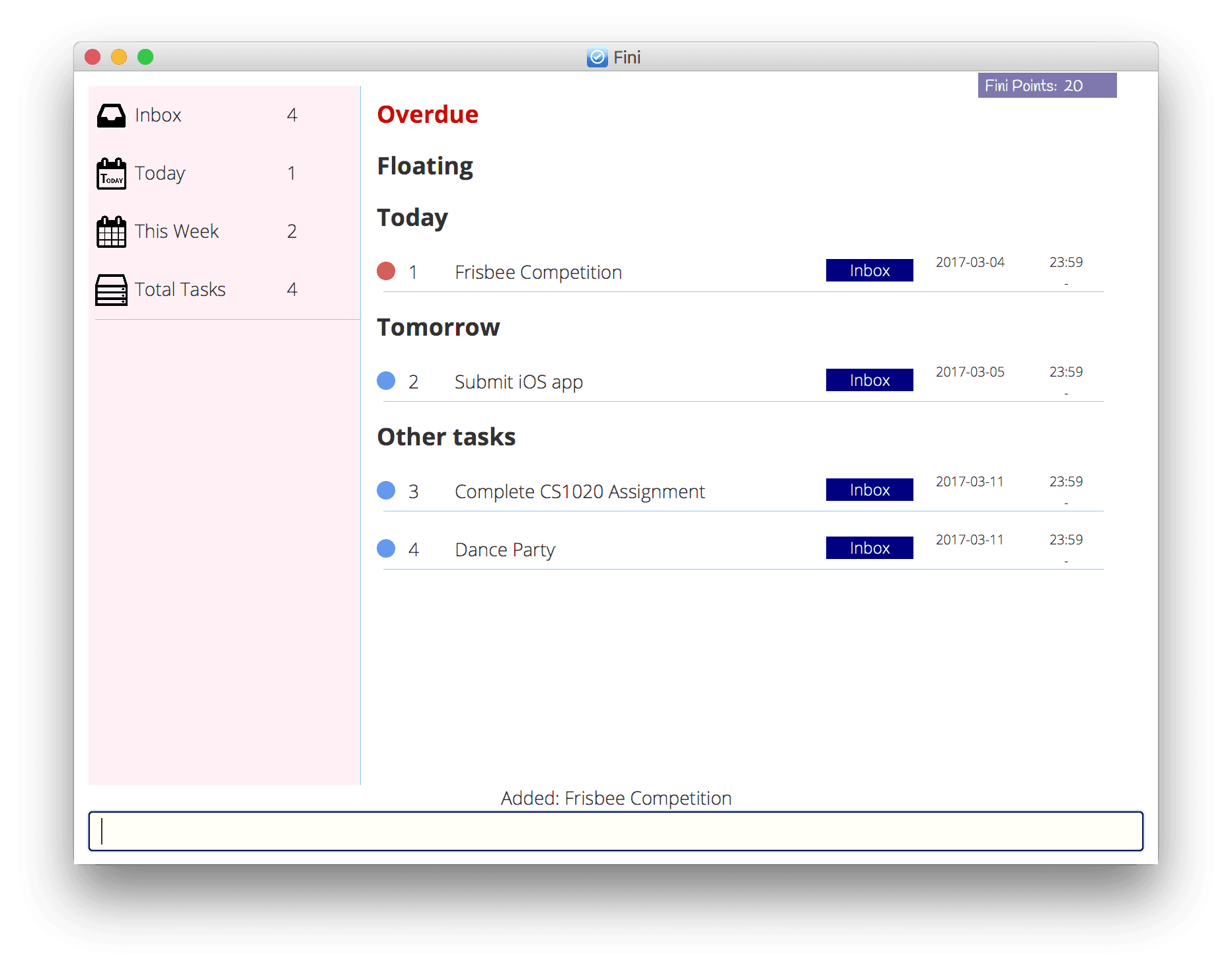1232x970 pixels.
Task: Click the This Week calendar grid icon
Action: [x=111, y=232]
